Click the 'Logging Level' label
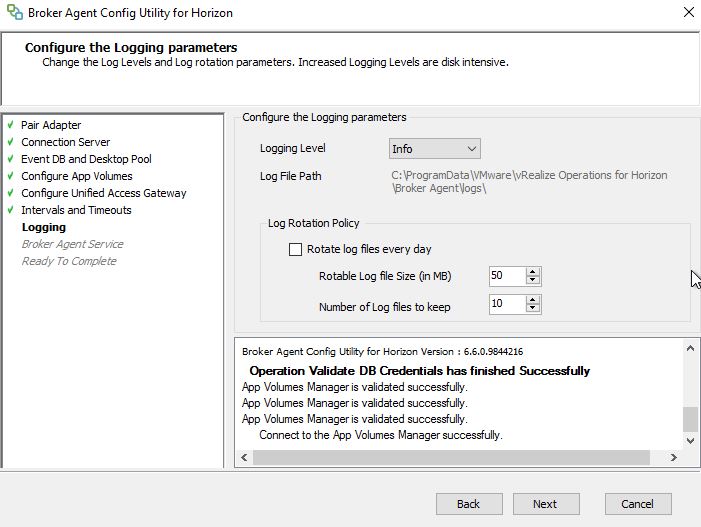The width and height of the screenshot is (701, 527). tap(293, 148)
